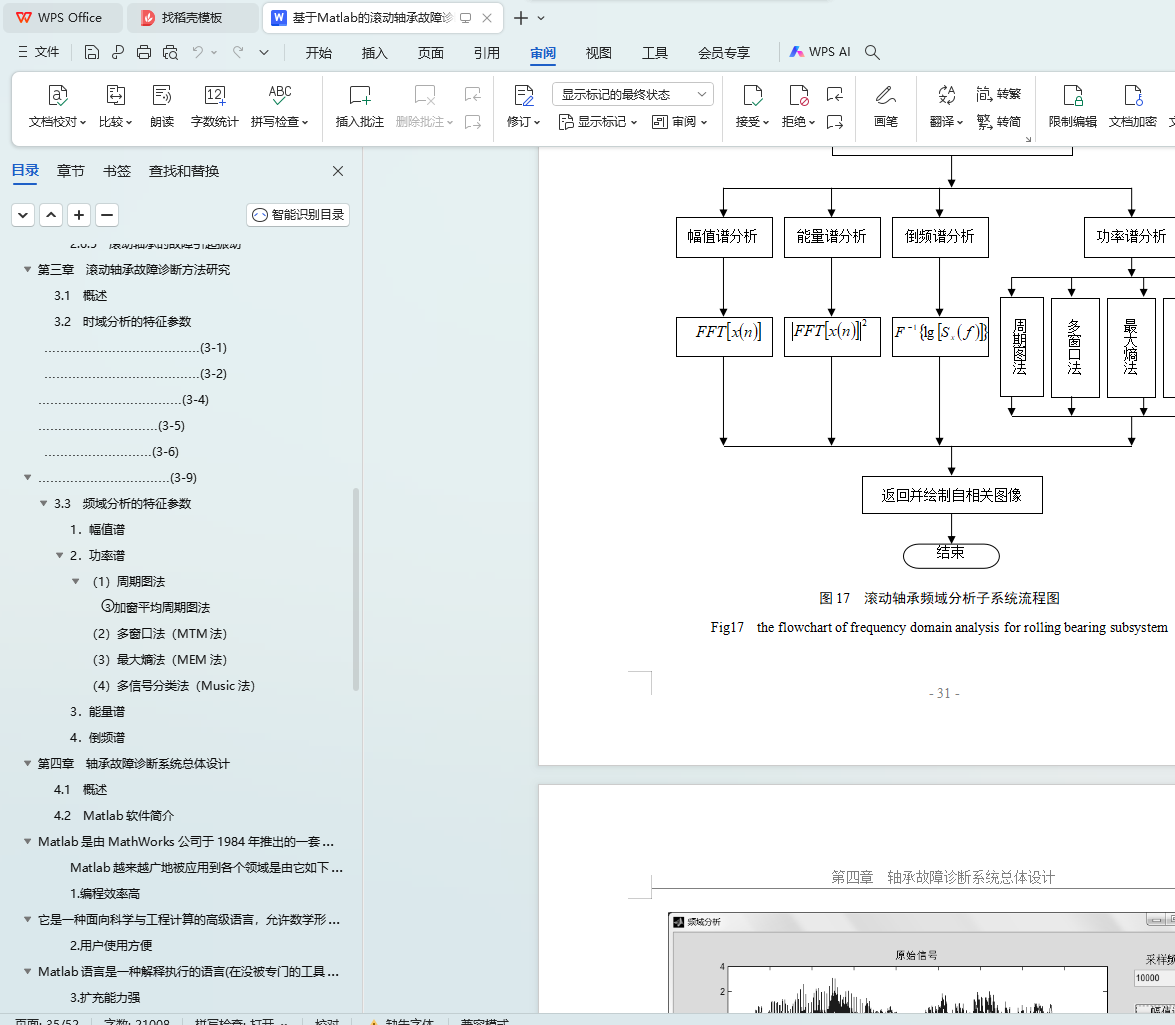
Task: Open quick access toolbar customize chevron
Action: (264, 52)
